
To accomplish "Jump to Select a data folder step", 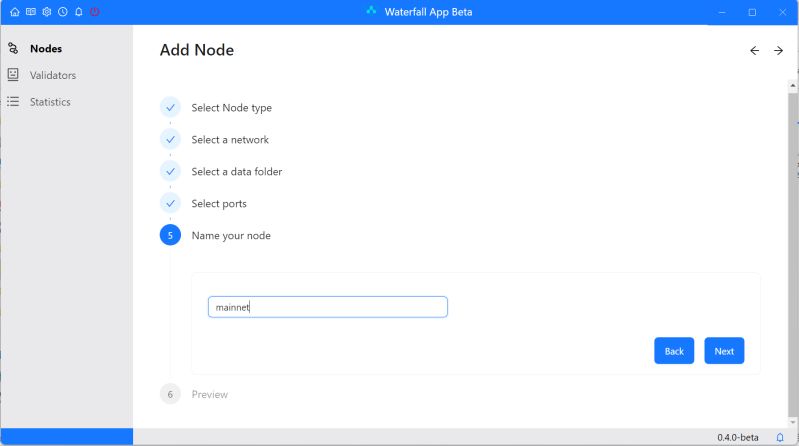I will tap(236, 172).
